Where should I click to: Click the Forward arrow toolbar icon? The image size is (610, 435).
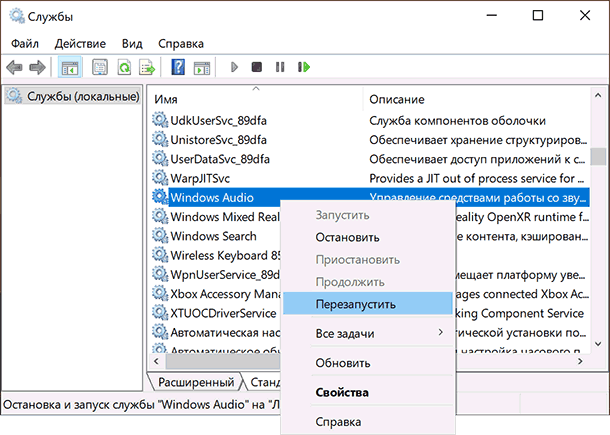coord(37,67)
